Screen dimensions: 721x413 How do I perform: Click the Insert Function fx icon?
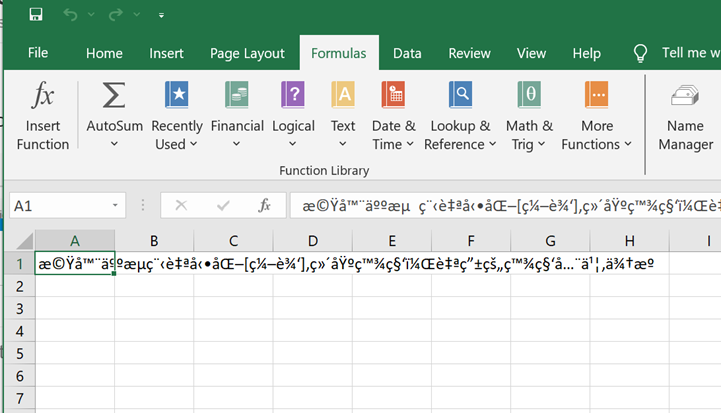click(43, 97)
